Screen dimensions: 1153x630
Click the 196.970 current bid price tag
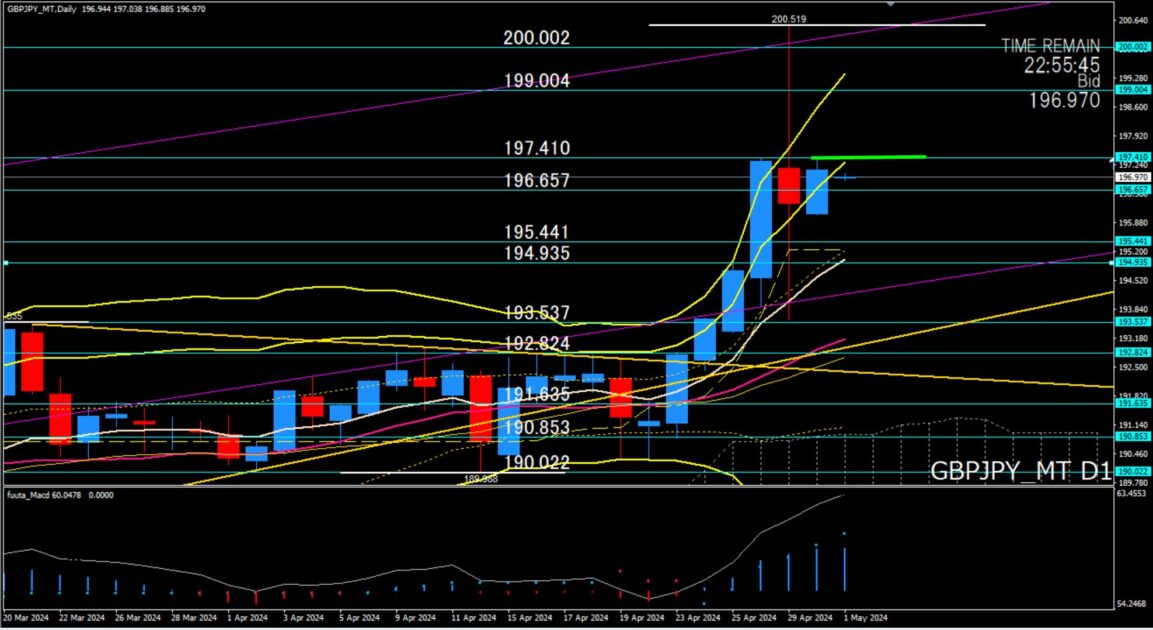coord(1132,177)
